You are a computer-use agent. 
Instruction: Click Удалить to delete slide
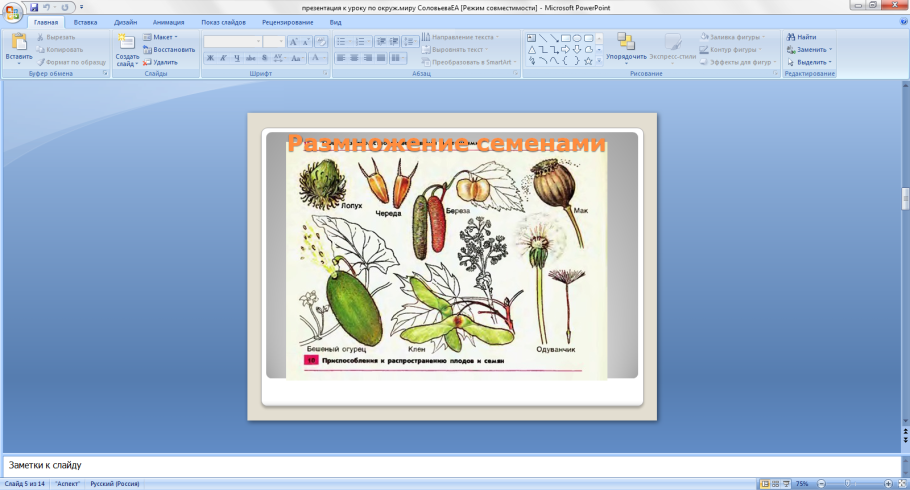[161, 62]
